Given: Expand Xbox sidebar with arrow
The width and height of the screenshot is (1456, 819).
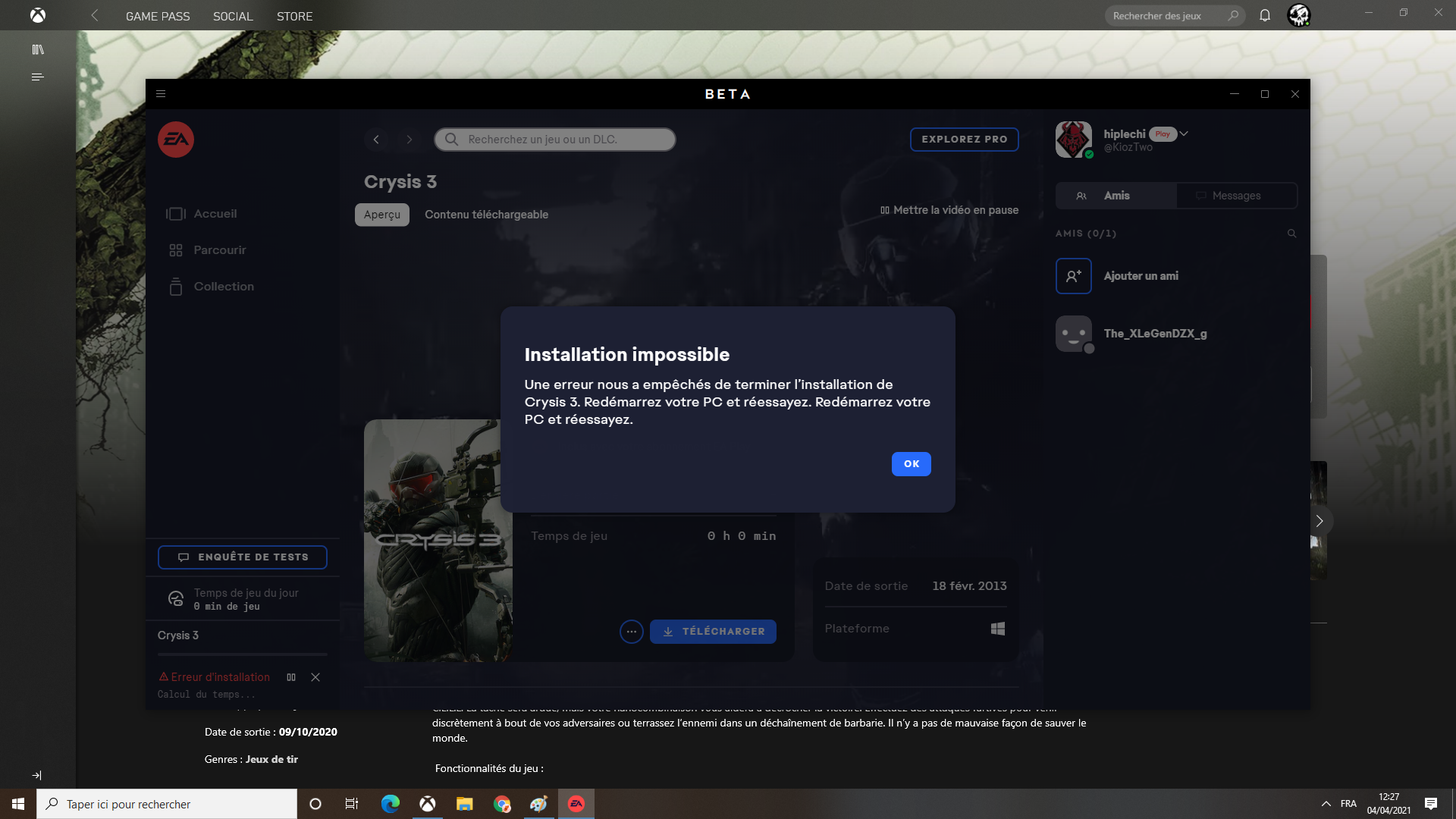Looking at the screenshot, I should point(36,775).
